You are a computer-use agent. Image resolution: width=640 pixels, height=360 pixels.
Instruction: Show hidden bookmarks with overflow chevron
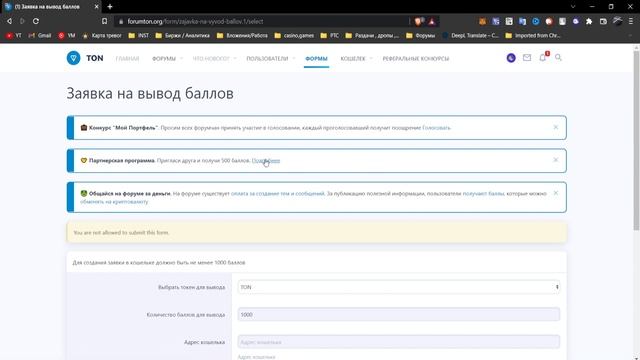631,36
